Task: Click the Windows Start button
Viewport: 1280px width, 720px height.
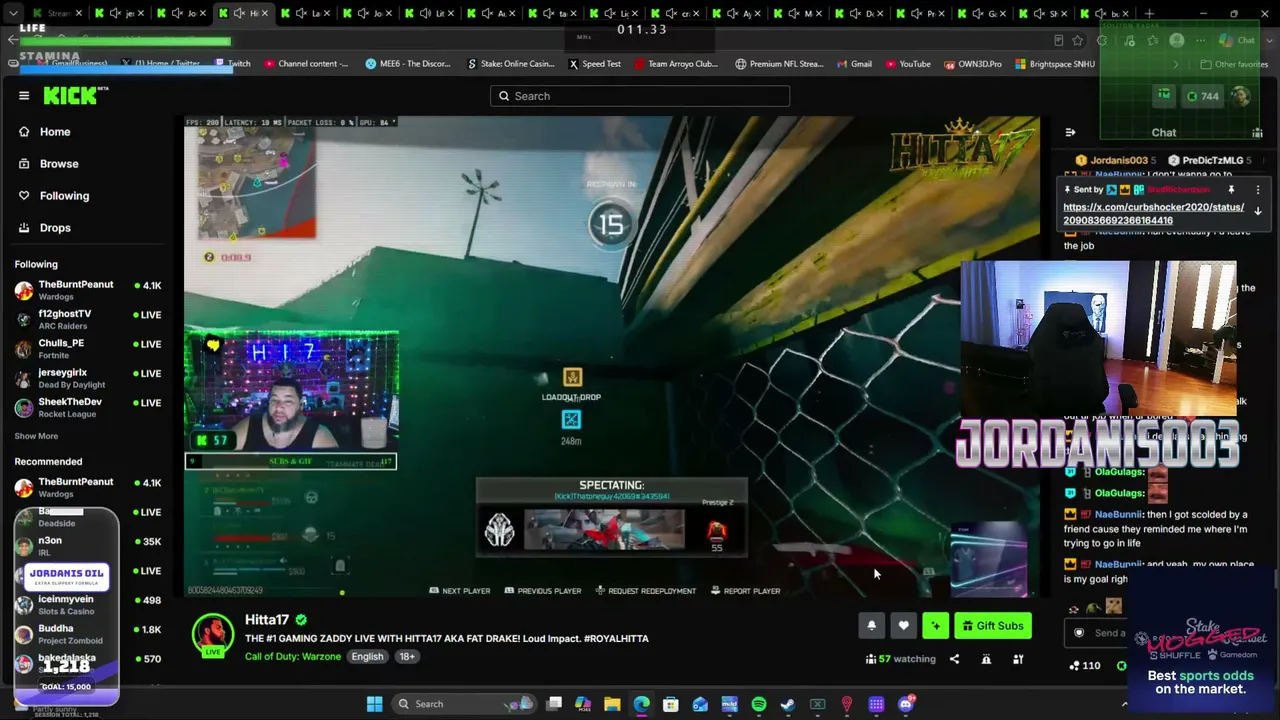Action: click(x=374, y=704)
